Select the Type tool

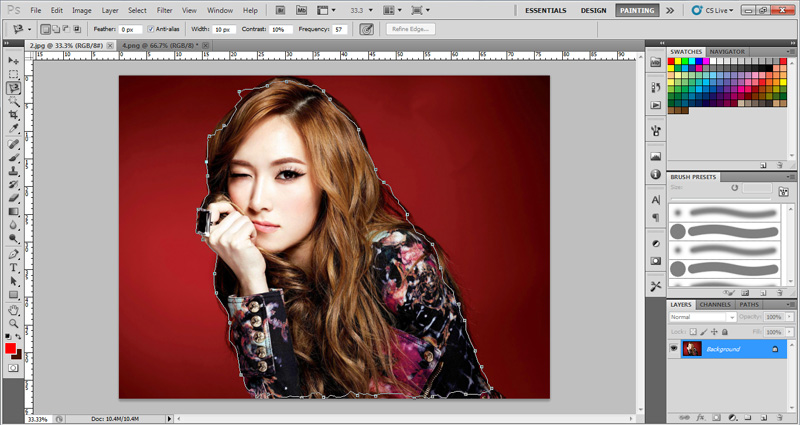pyautogui.click(x=13, y=267)
